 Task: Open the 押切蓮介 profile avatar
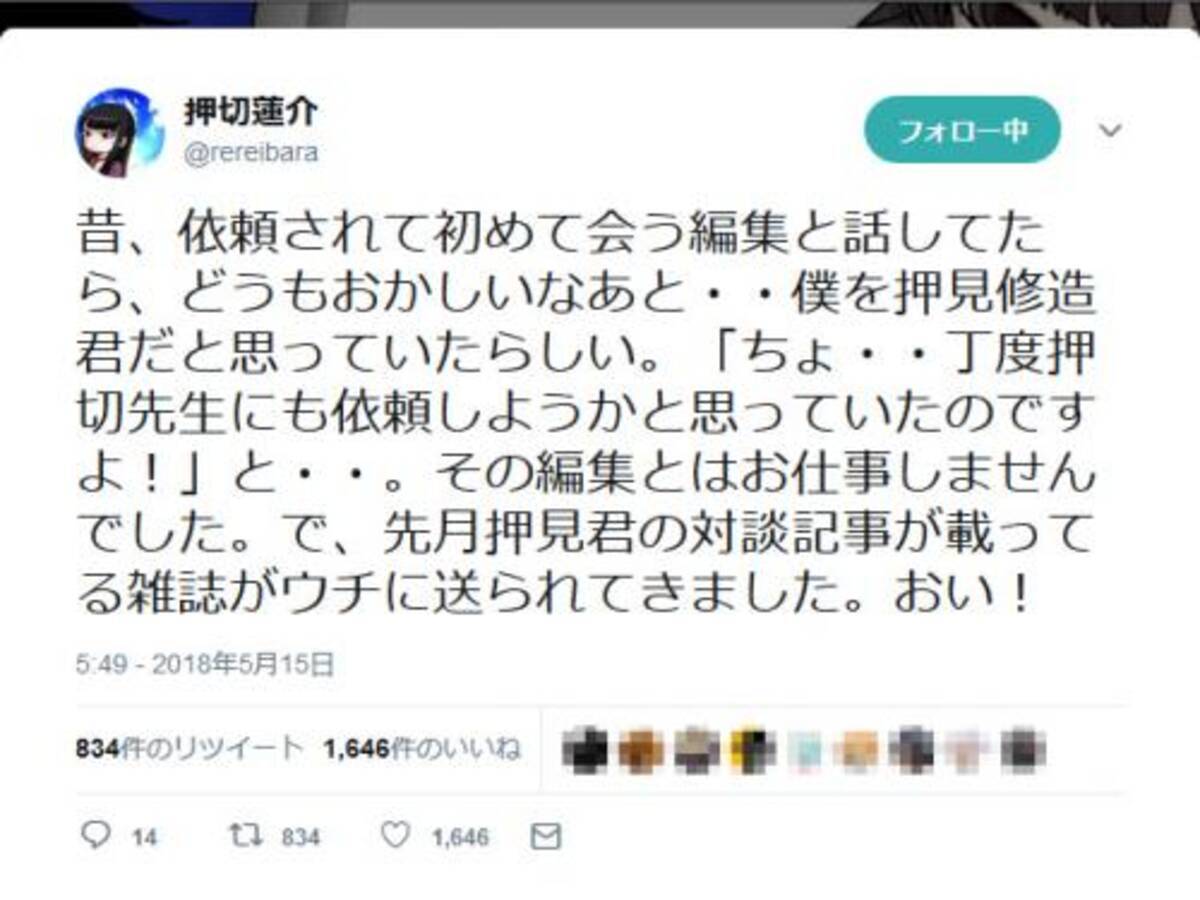click(x=120, y=132)
